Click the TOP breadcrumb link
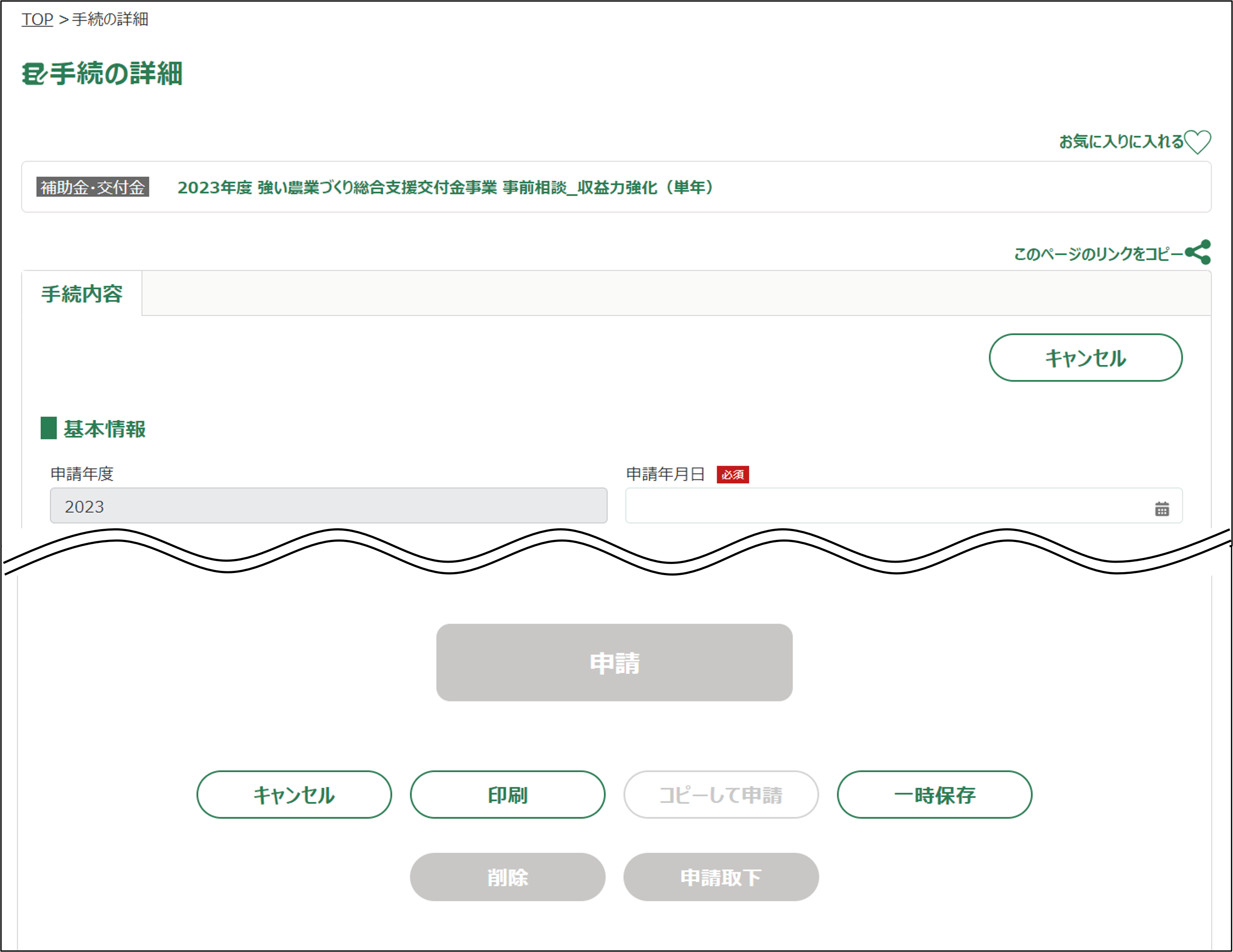Viewport: 1233px width, 952px height. tap(37, 19)
